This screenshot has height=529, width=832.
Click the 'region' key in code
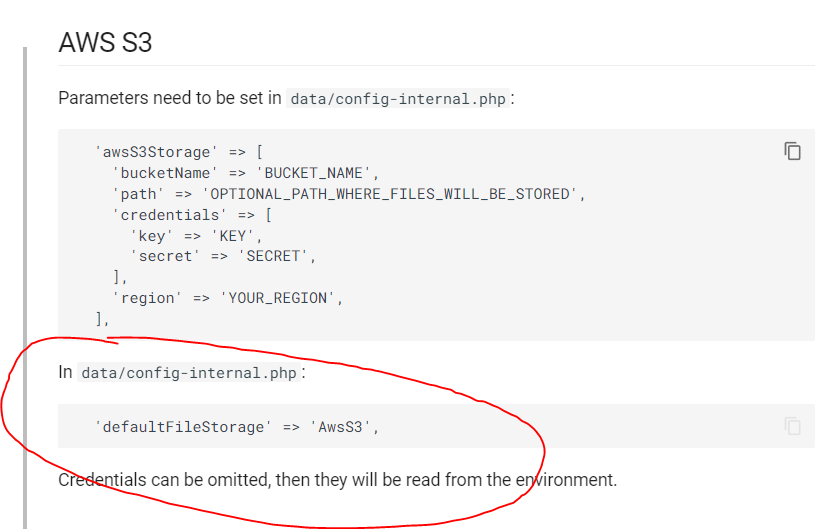[x=150, y=298]
